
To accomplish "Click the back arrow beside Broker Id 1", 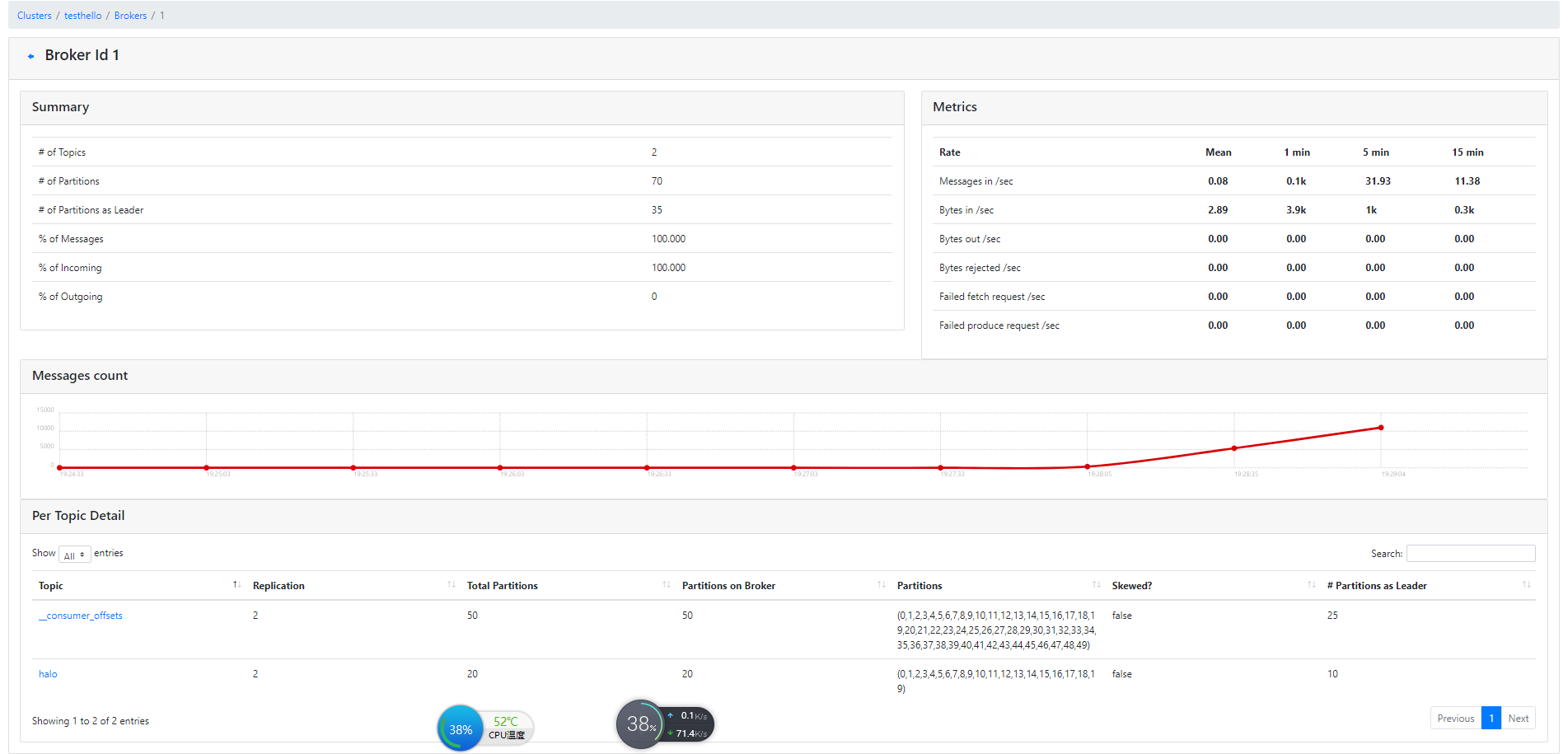I will pyautogui.click(x=31, y=56).
